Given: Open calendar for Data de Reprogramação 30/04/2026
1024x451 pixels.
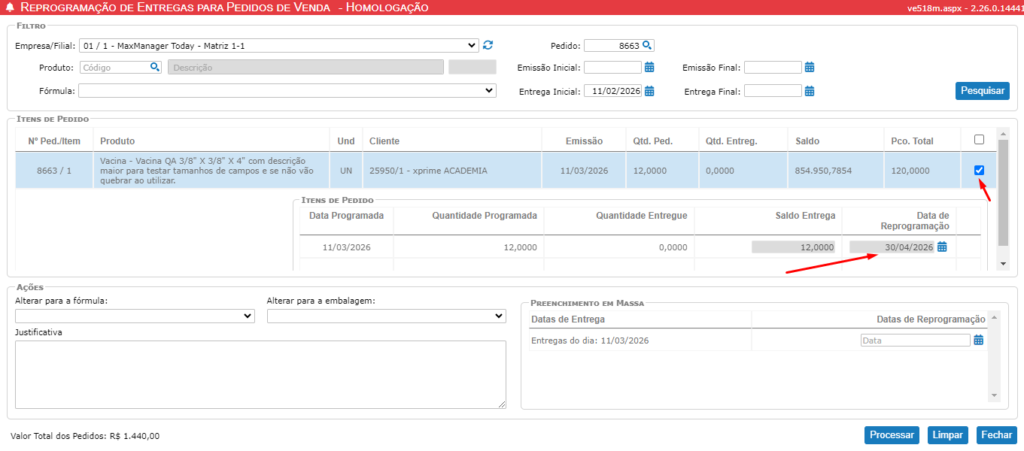Looking at the screenshot, I should click(x=942, y=247).
